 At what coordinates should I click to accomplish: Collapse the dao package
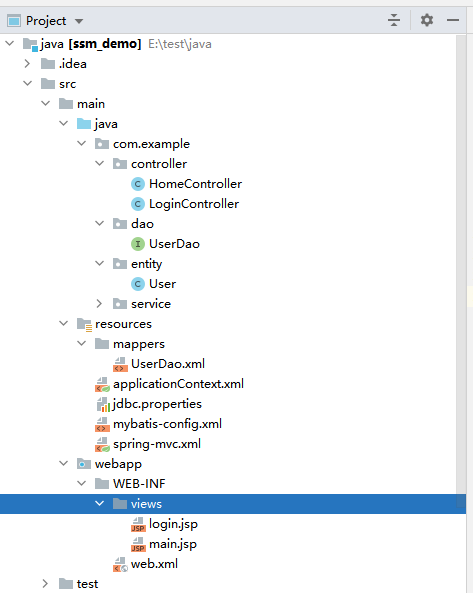click(x=99, y=224)
